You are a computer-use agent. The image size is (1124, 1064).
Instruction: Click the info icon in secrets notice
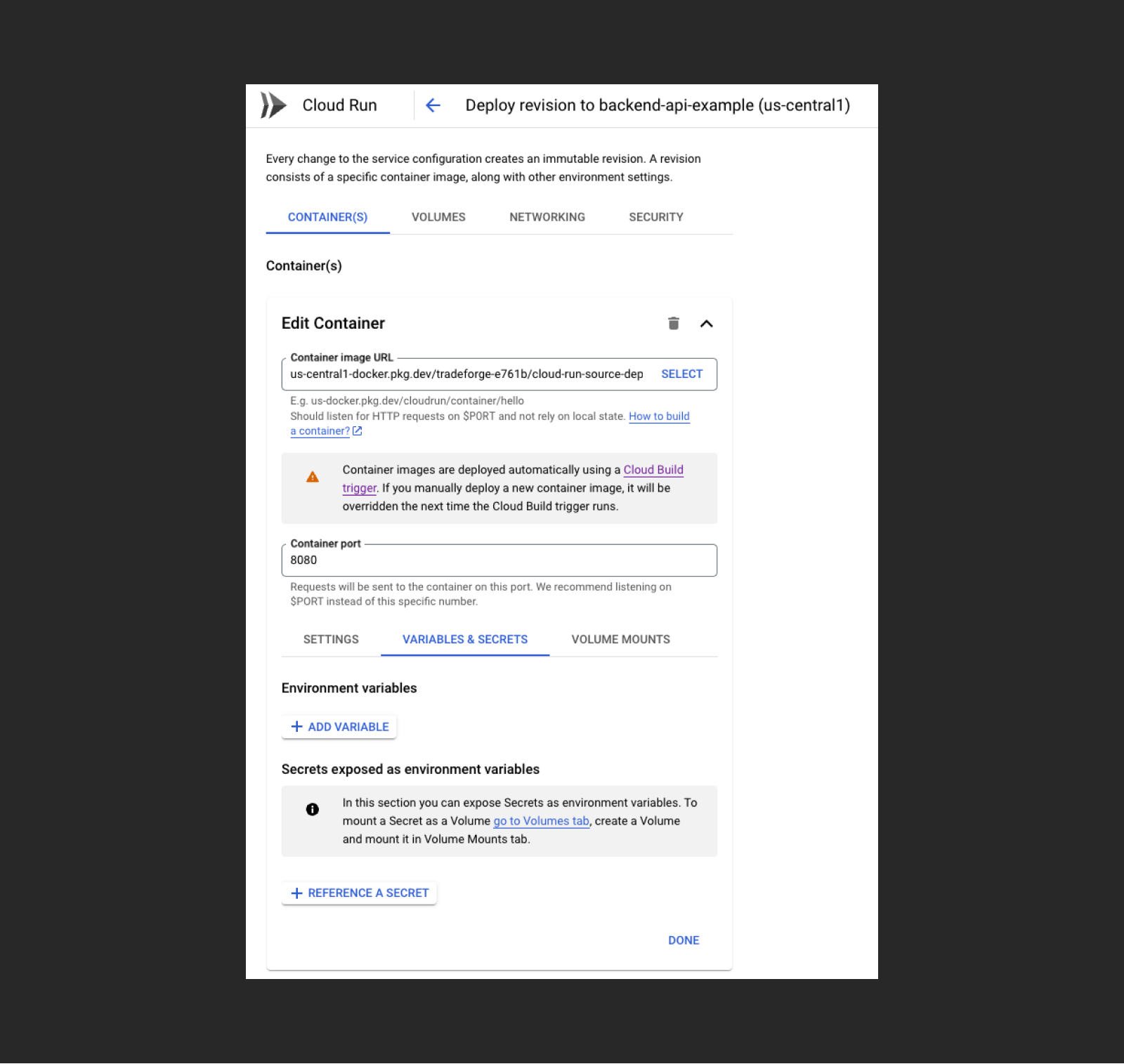pos(313,809)
